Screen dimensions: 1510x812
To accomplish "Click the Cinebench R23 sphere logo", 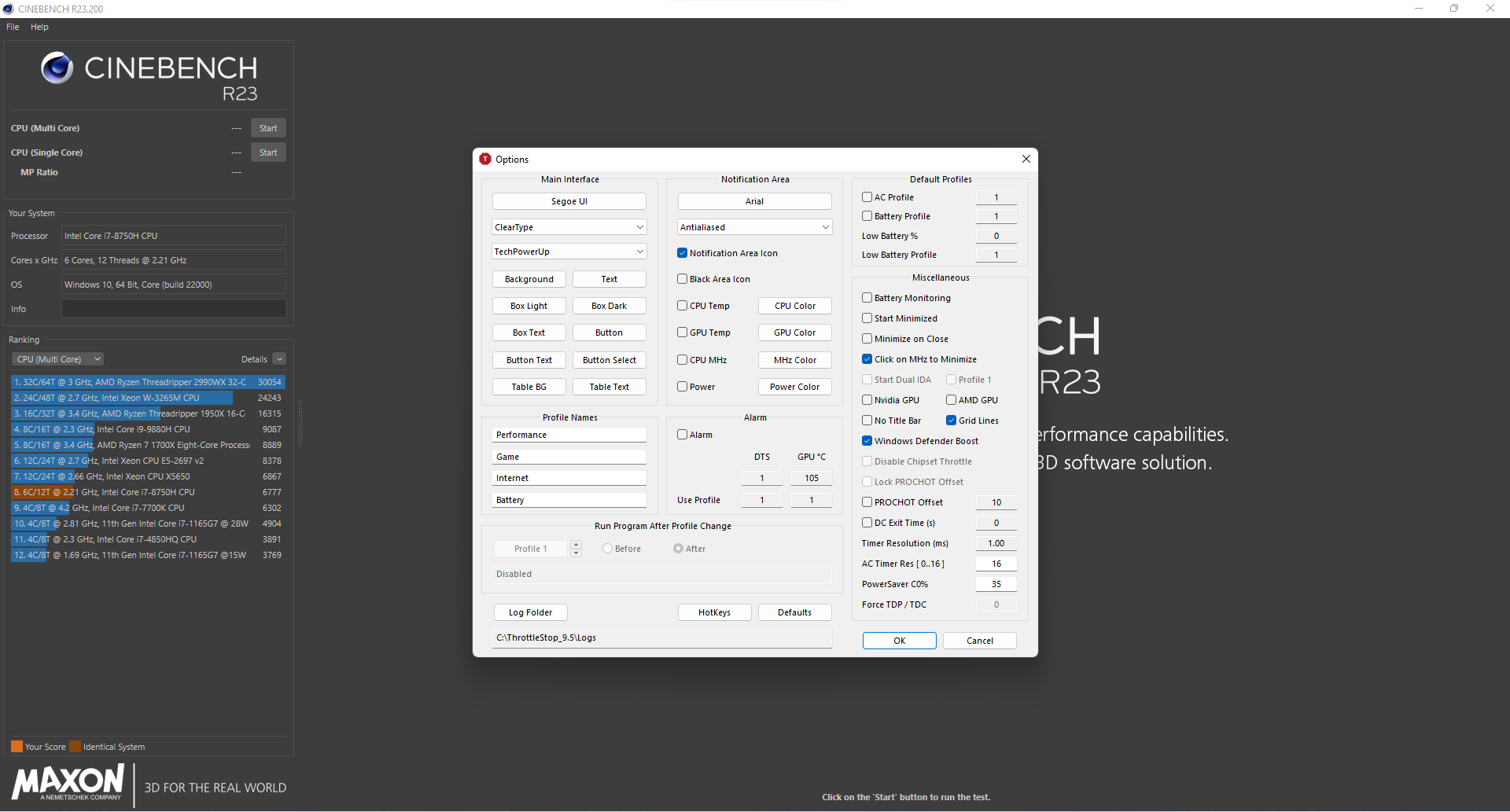I will click(57, 68).
